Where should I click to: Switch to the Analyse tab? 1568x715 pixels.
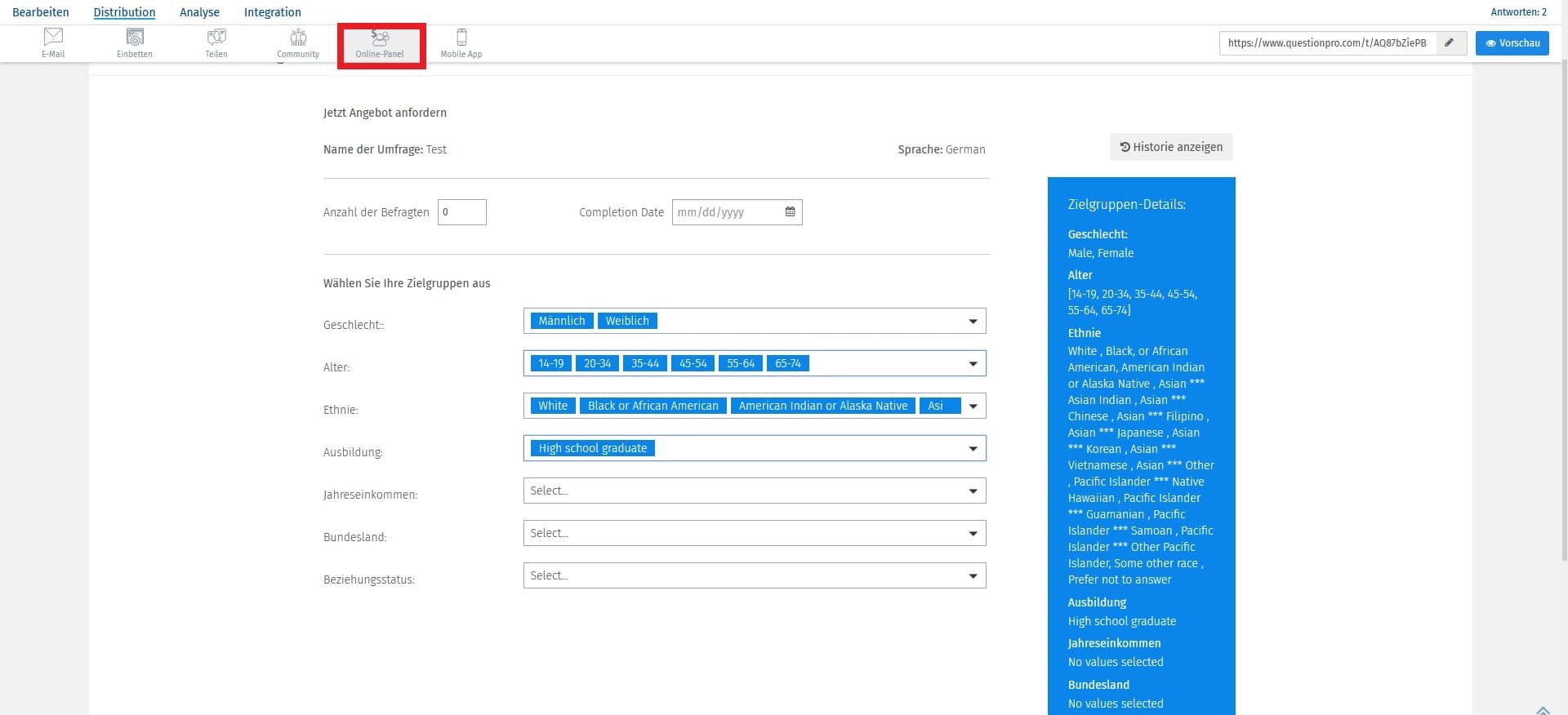pyautogui.click(x=199, y=12)
